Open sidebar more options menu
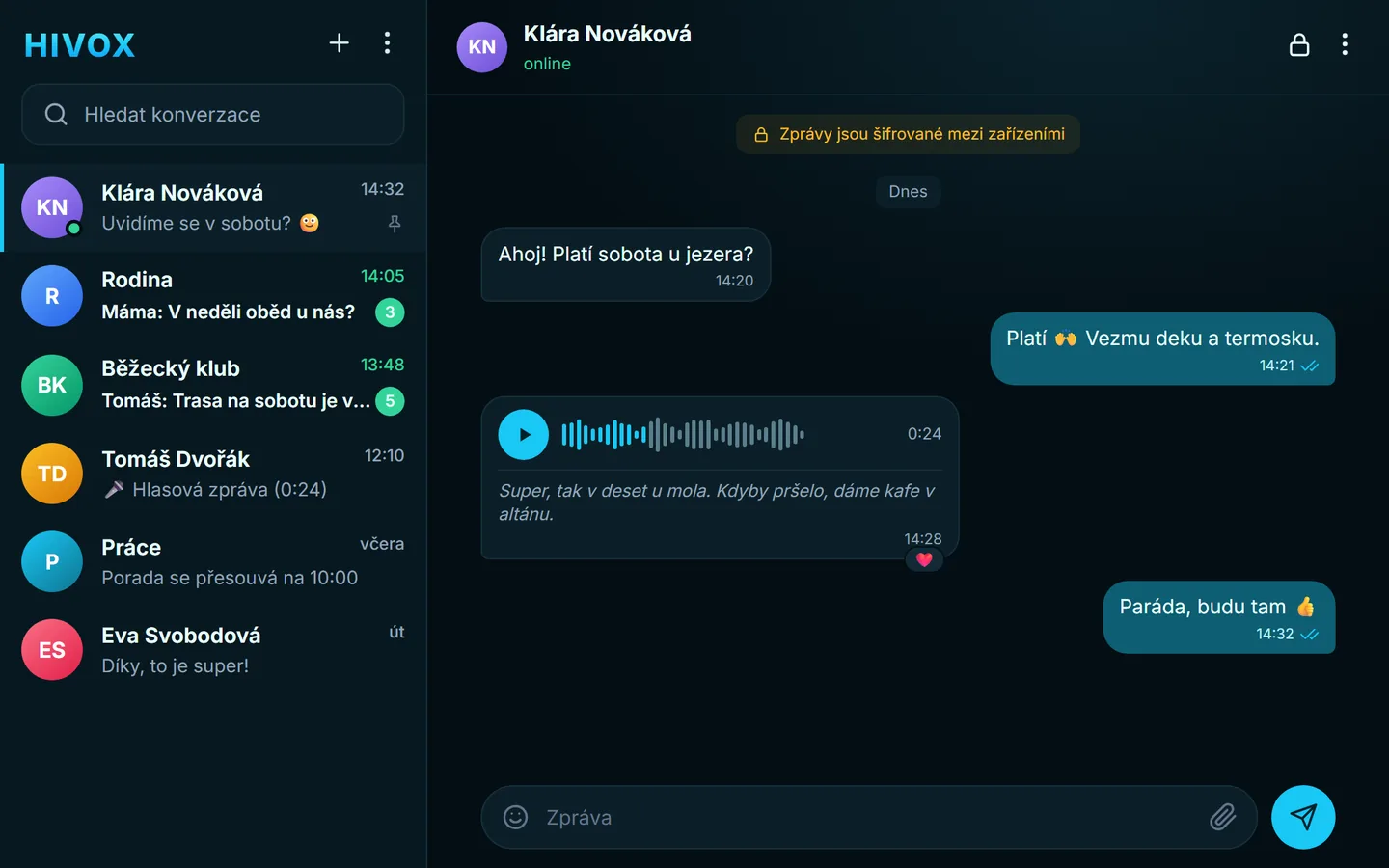Screen dimensions: 1389x868 coord(387,42)
